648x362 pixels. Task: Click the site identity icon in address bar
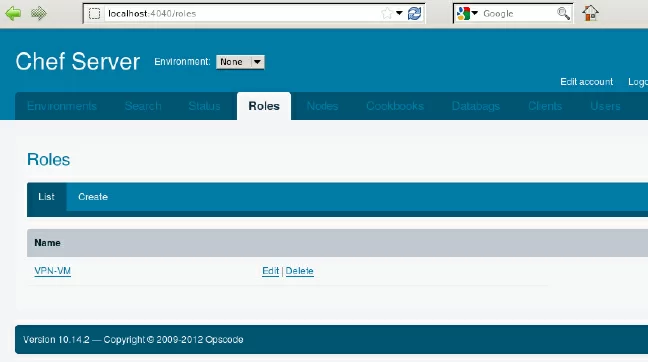94,14
